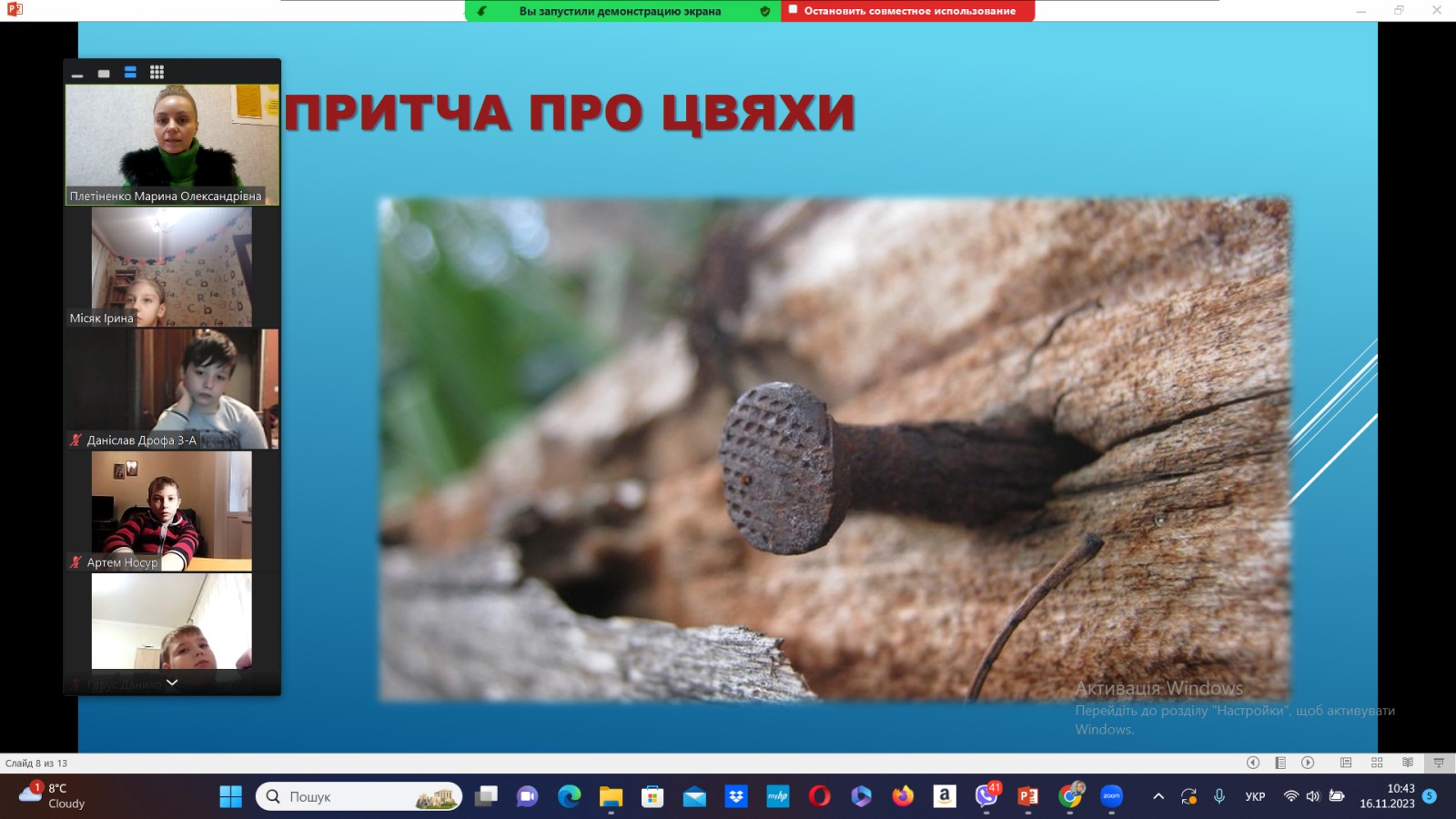Click the green 'Вы запустили демонстрацию экрана' banner

622,11
